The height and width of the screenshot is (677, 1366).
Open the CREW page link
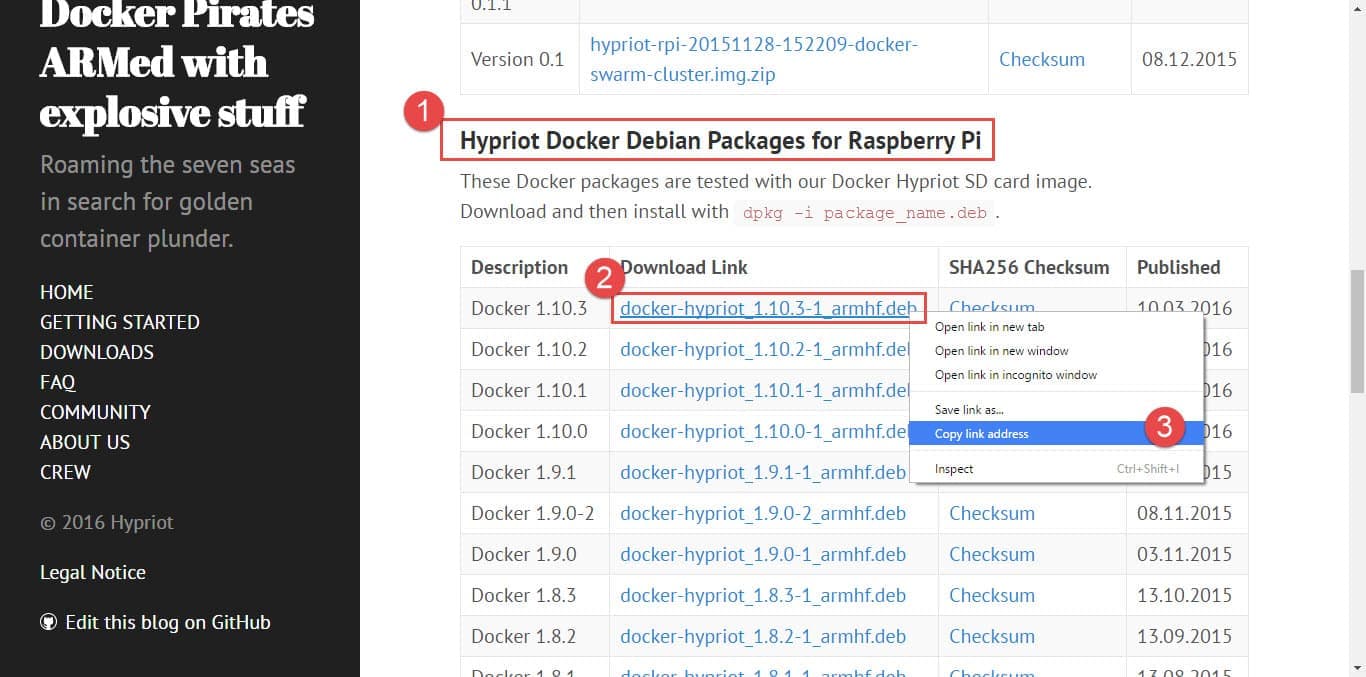coord(65,472)
